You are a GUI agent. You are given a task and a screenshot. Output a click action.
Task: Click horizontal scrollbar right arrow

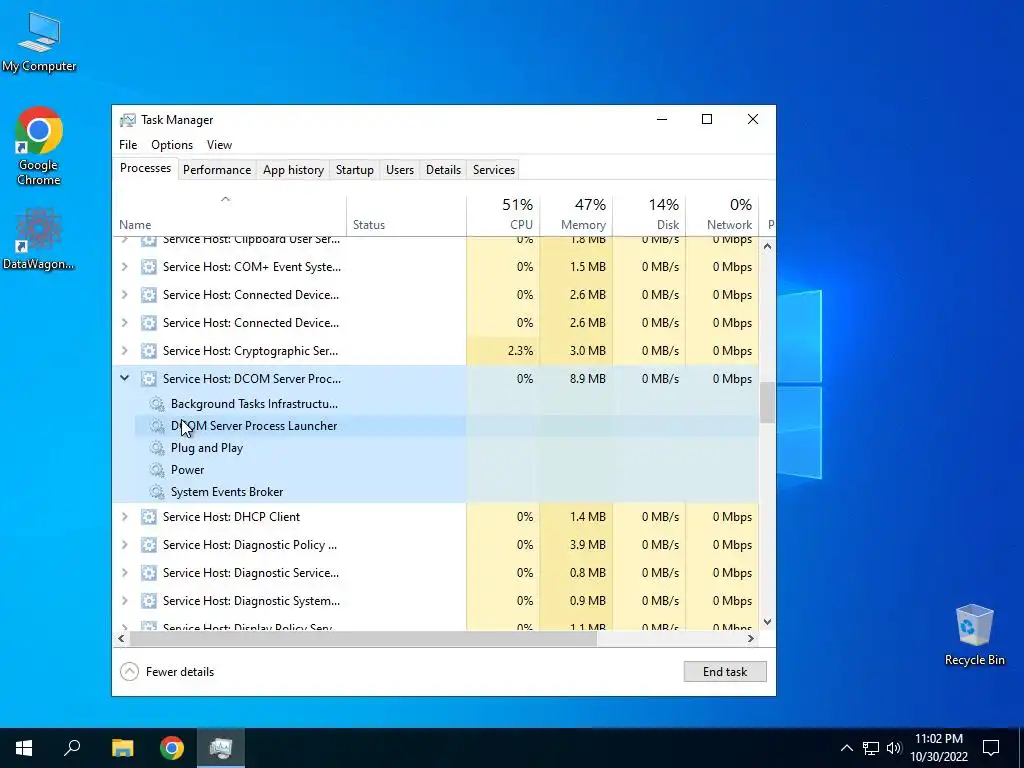pos(751,639)
